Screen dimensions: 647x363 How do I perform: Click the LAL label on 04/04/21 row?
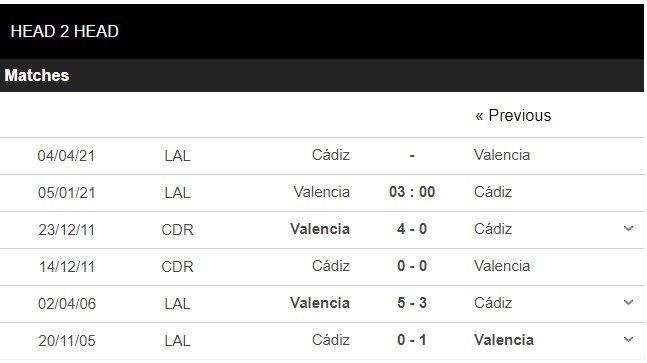coord(177,156)
